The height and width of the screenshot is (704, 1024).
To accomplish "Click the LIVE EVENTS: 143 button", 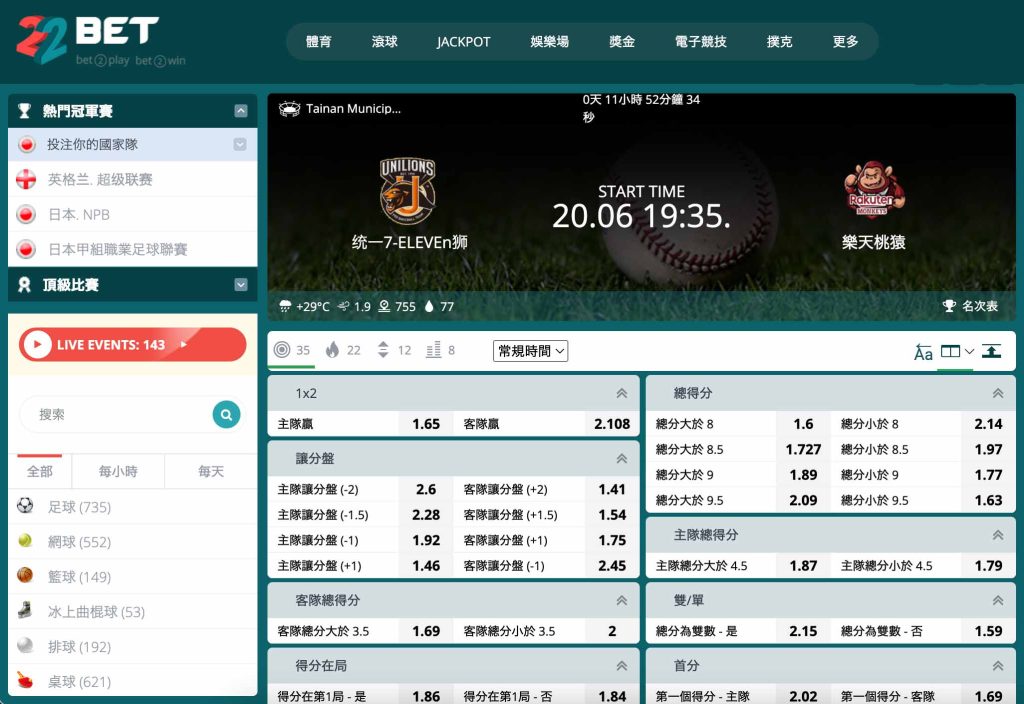I will 133,344.
